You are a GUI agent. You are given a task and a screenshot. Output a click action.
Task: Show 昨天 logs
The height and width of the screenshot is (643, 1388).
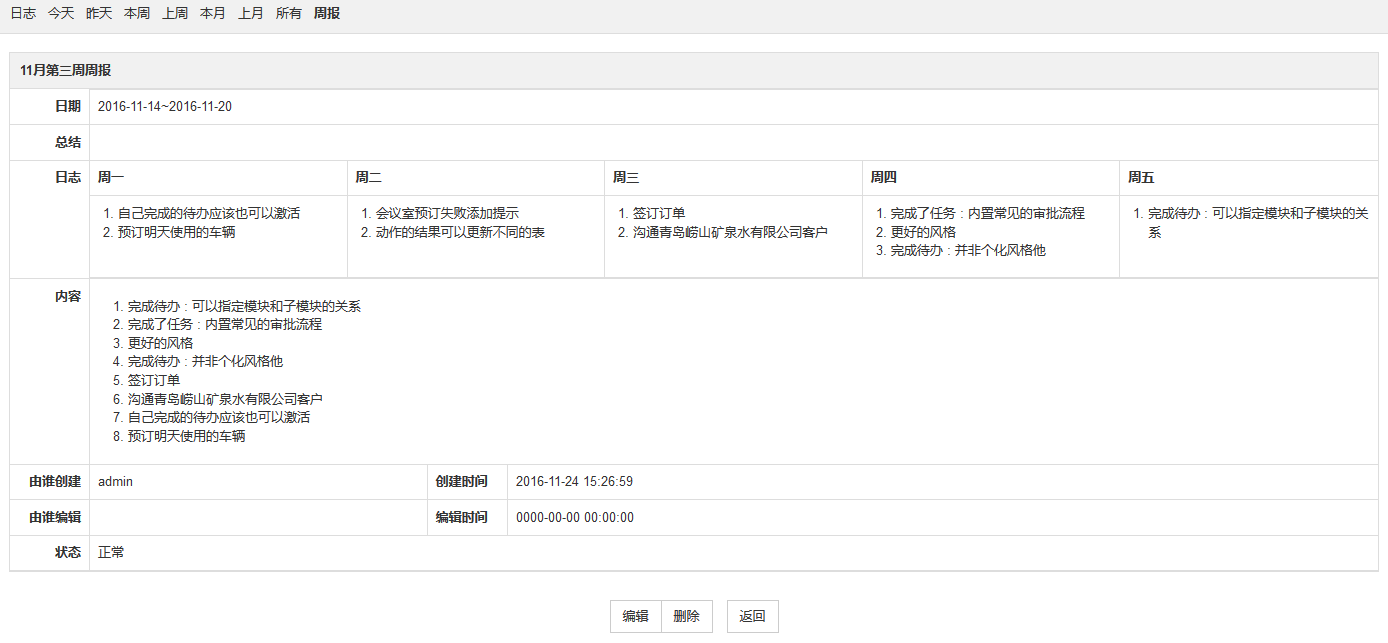click(99, 14)
